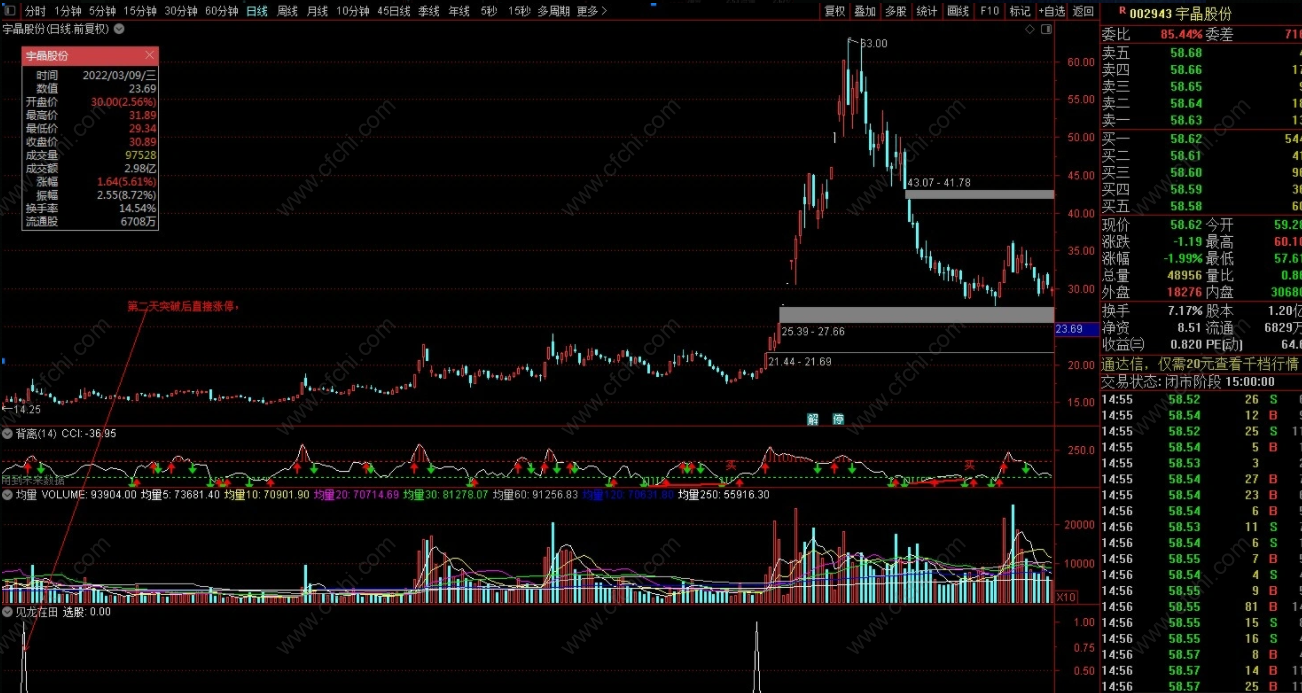
Task: Select the 15秒 period tab
Action: (519, 11)
